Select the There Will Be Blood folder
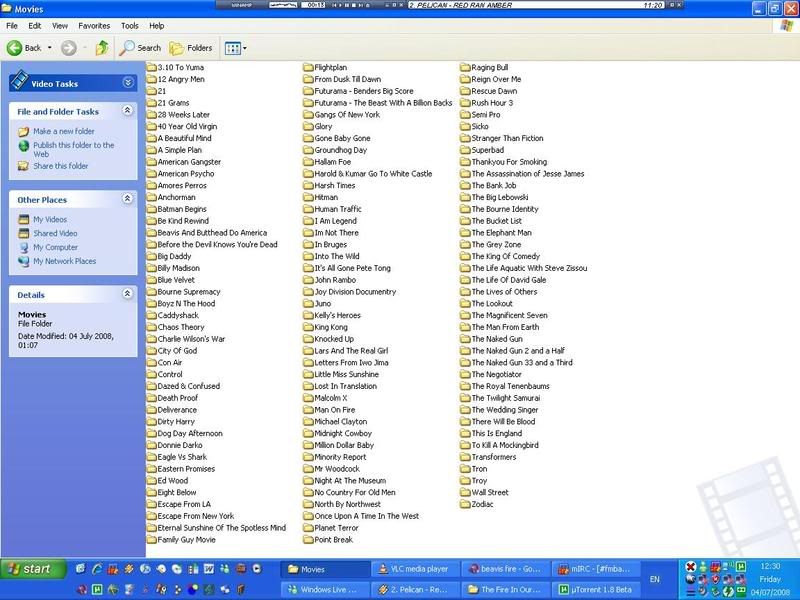 tap(503, 421)
